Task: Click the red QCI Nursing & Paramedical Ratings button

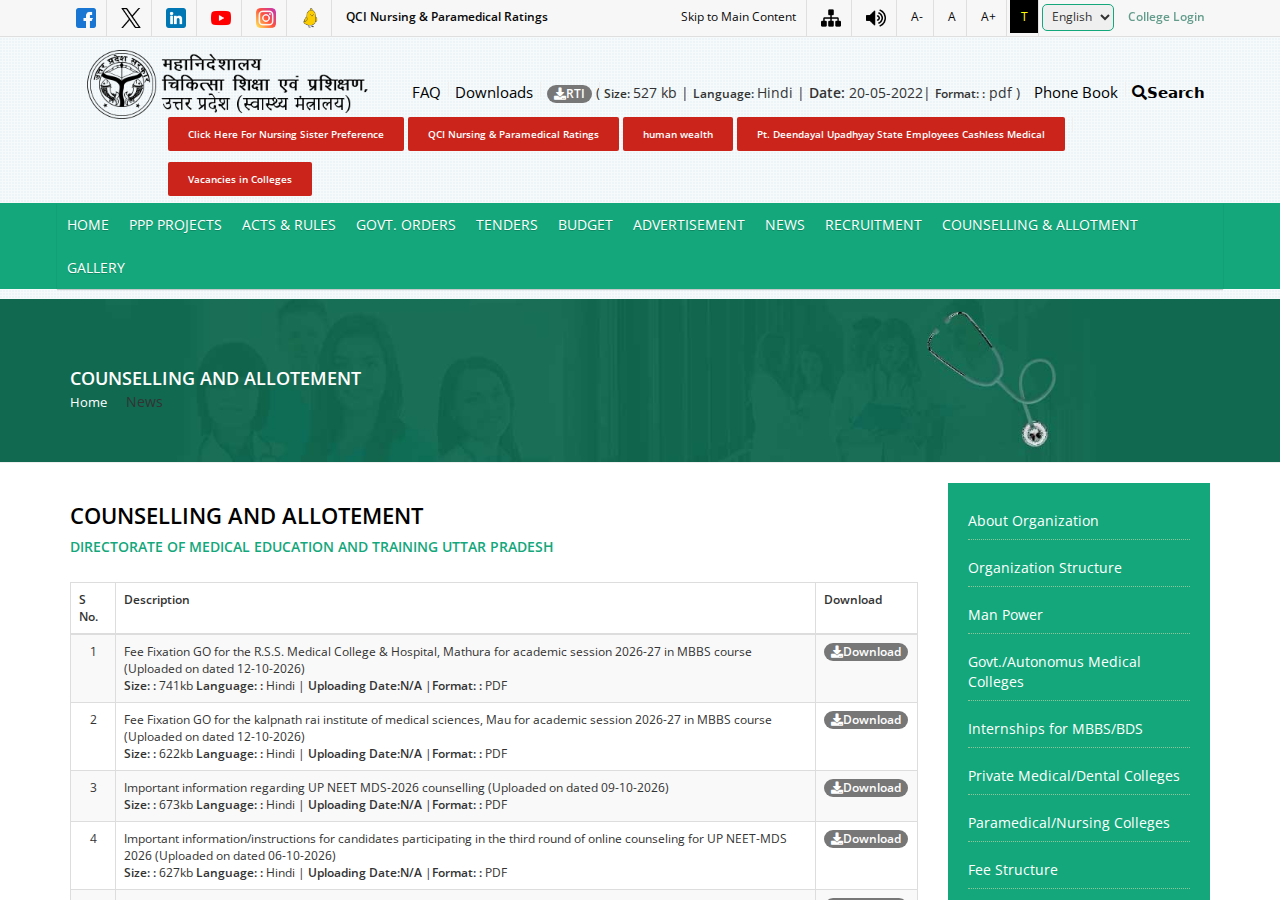Action: (513, 134)
